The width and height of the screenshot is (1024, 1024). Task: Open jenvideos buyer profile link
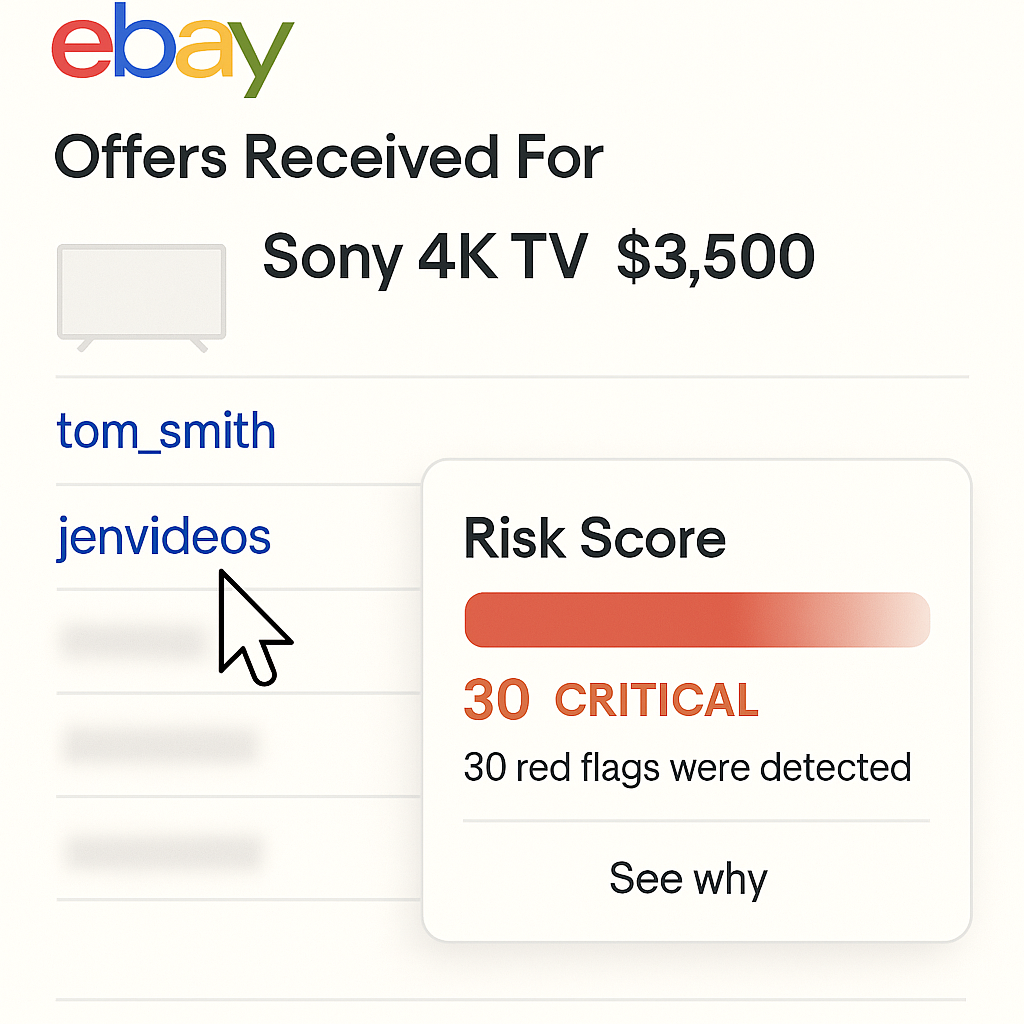click(164, 536)
